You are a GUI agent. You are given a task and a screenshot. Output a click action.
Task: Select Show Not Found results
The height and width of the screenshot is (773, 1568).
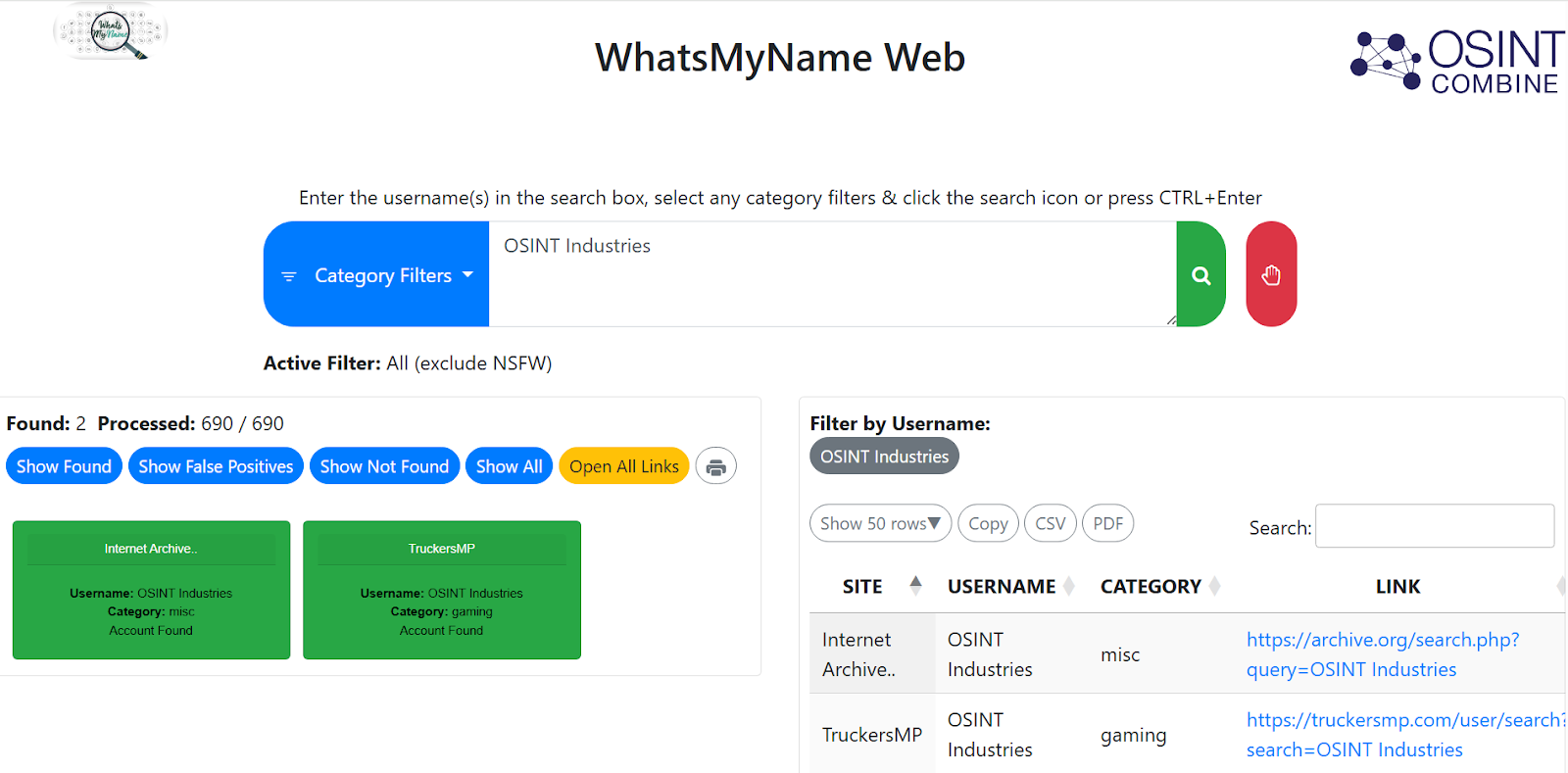point(384,466)
